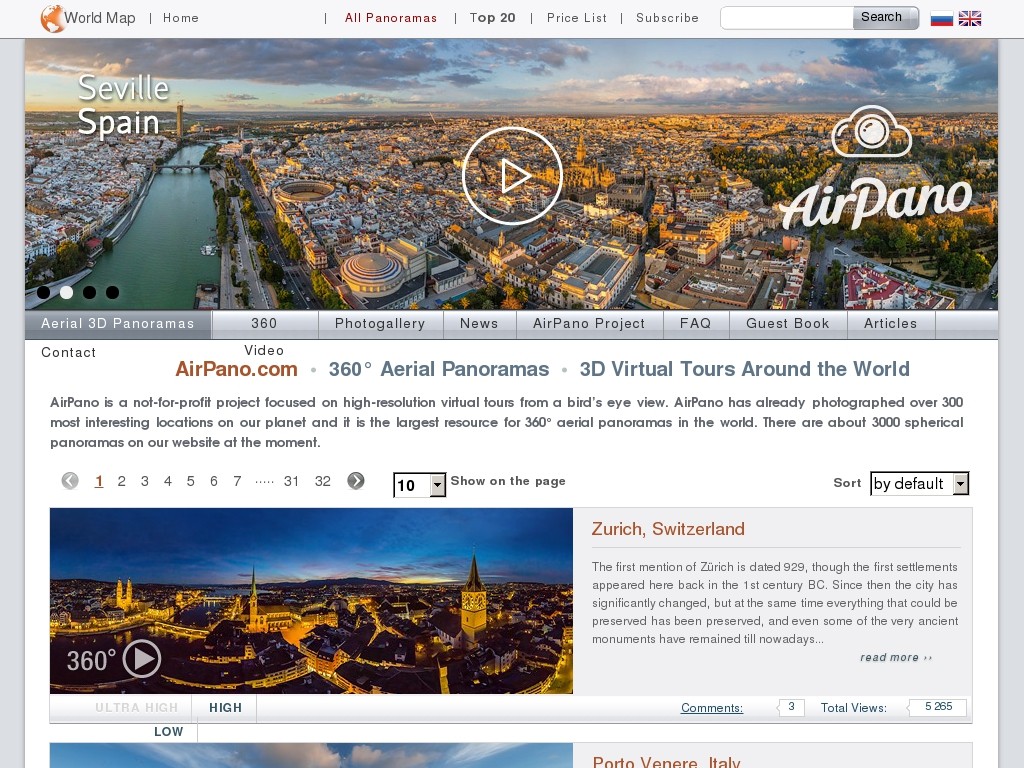Open the Guest Book tab
The height and width of the screenshot is (768, 1024).
click(788, 324)
